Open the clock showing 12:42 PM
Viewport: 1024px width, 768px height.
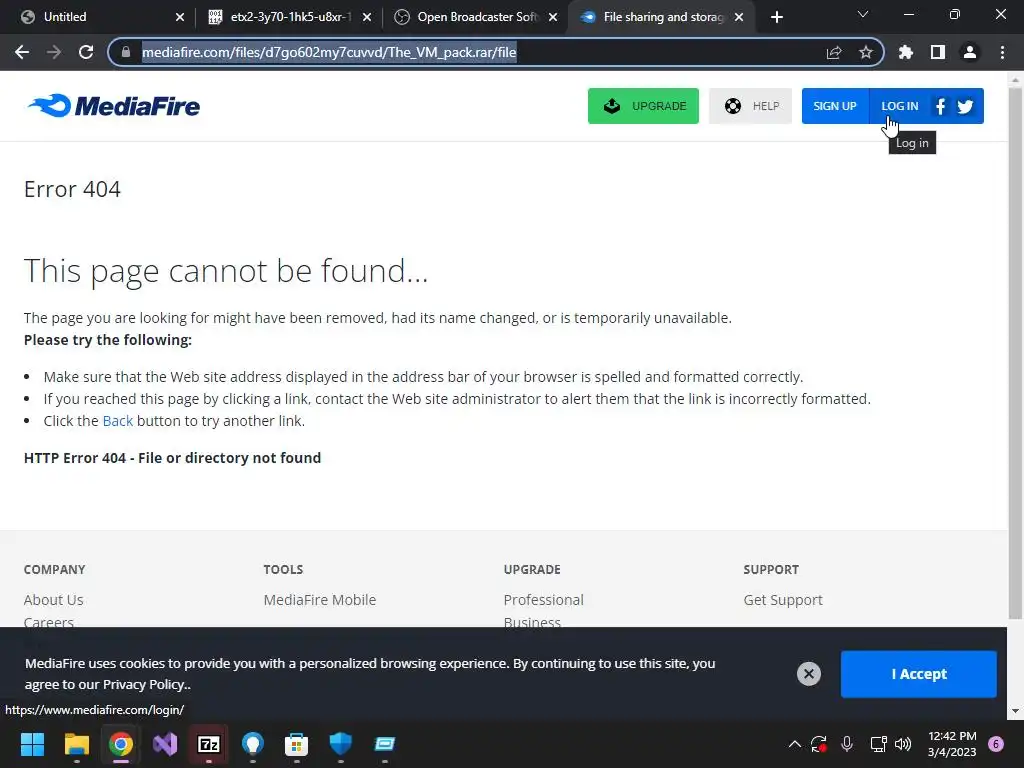coord(952,744)
